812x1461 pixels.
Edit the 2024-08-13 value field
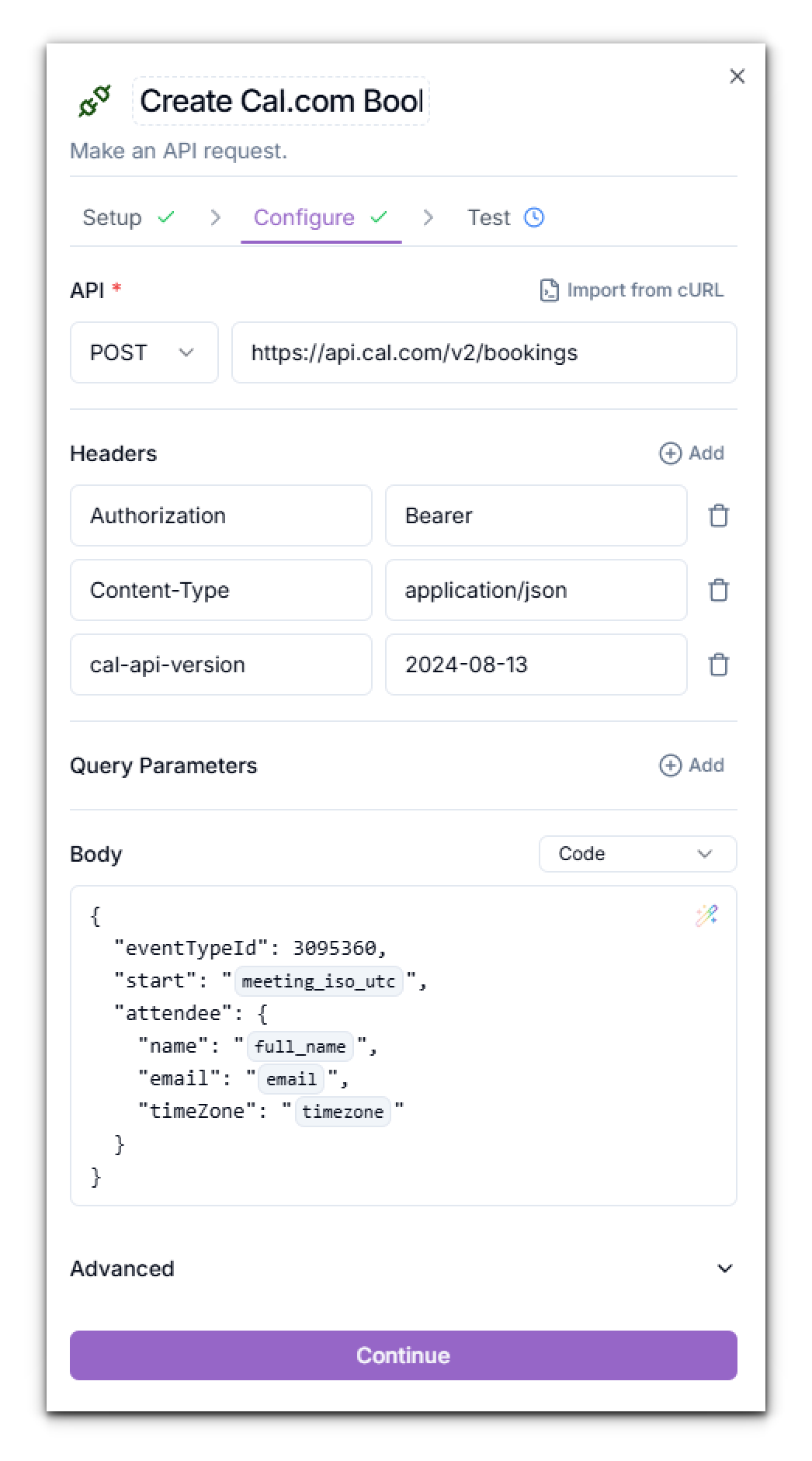tap(536, 665)
